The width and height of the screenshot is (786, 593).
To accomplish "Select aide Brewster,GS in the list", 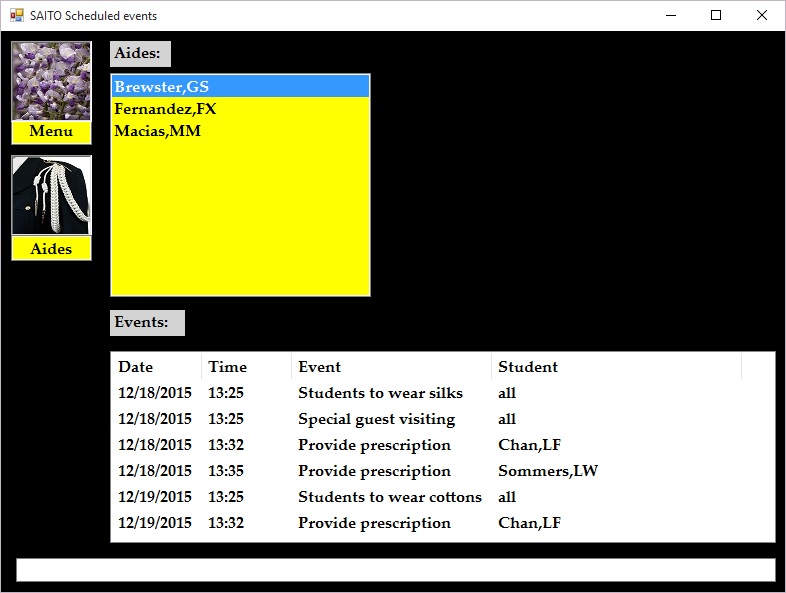I will (161, 87).
